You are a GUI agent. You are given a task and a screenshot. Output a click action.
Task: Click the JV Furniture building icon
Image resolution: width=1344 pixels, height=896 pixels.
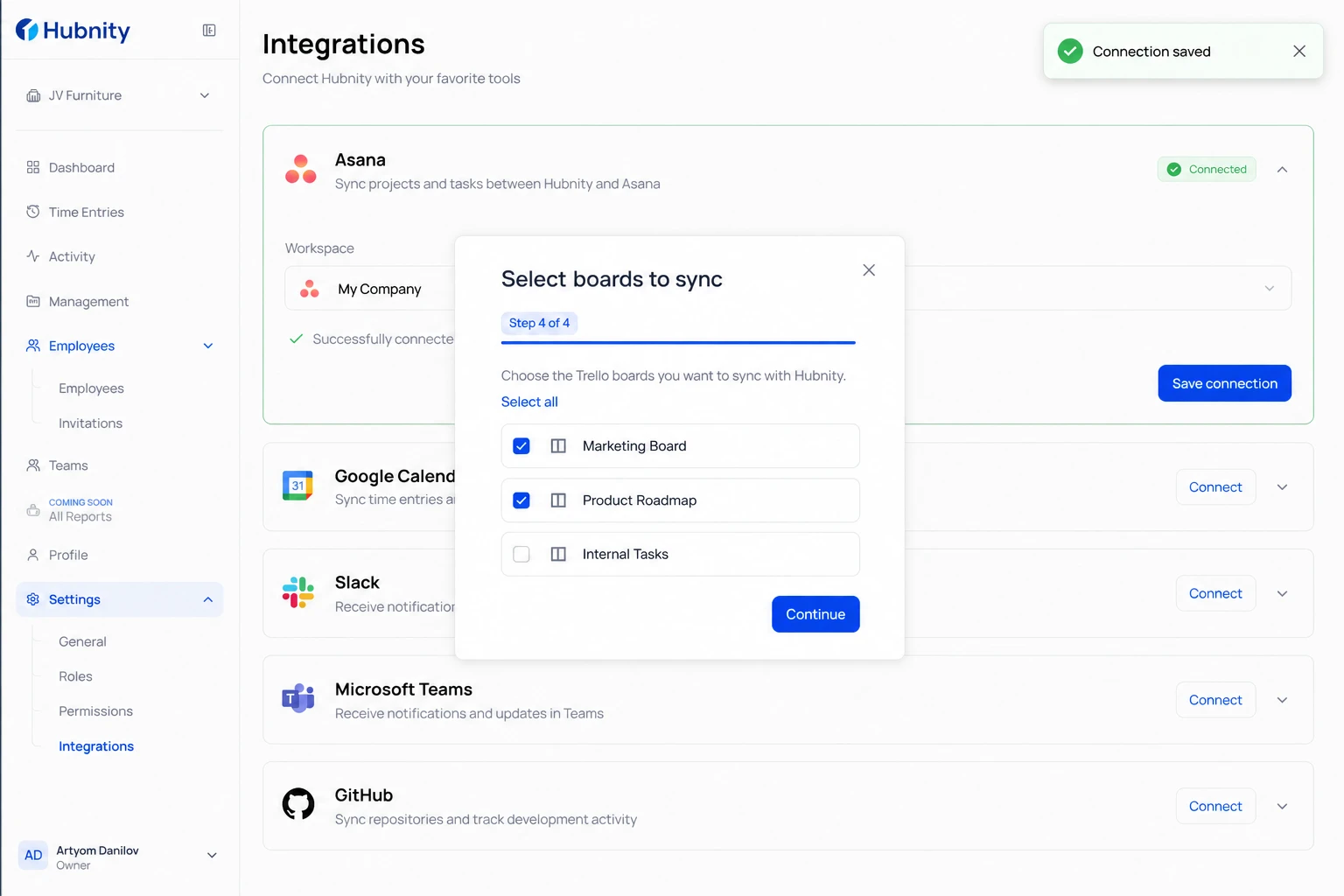tap(33, 95)
